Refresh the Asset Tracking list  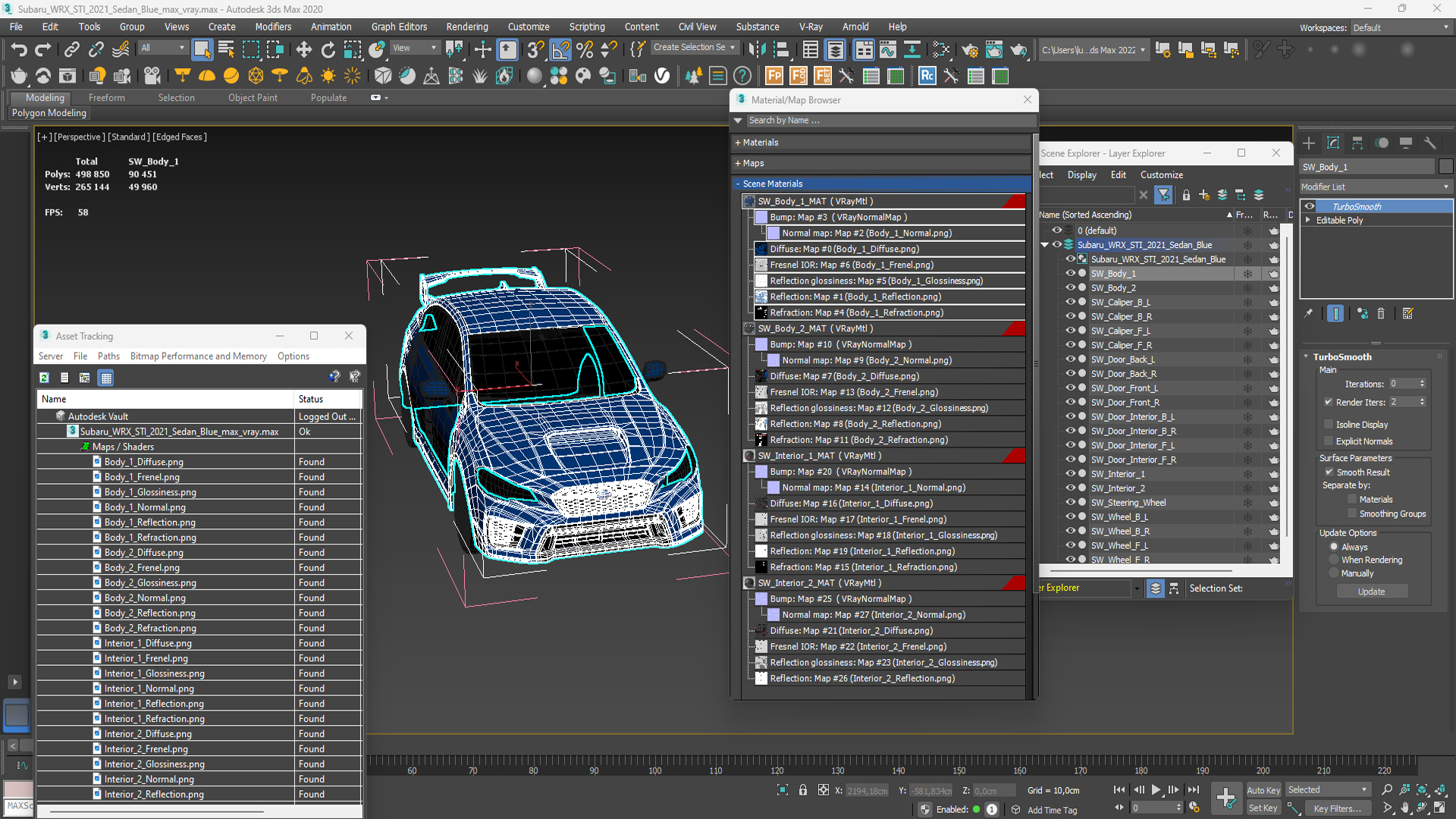pos(45,378)
